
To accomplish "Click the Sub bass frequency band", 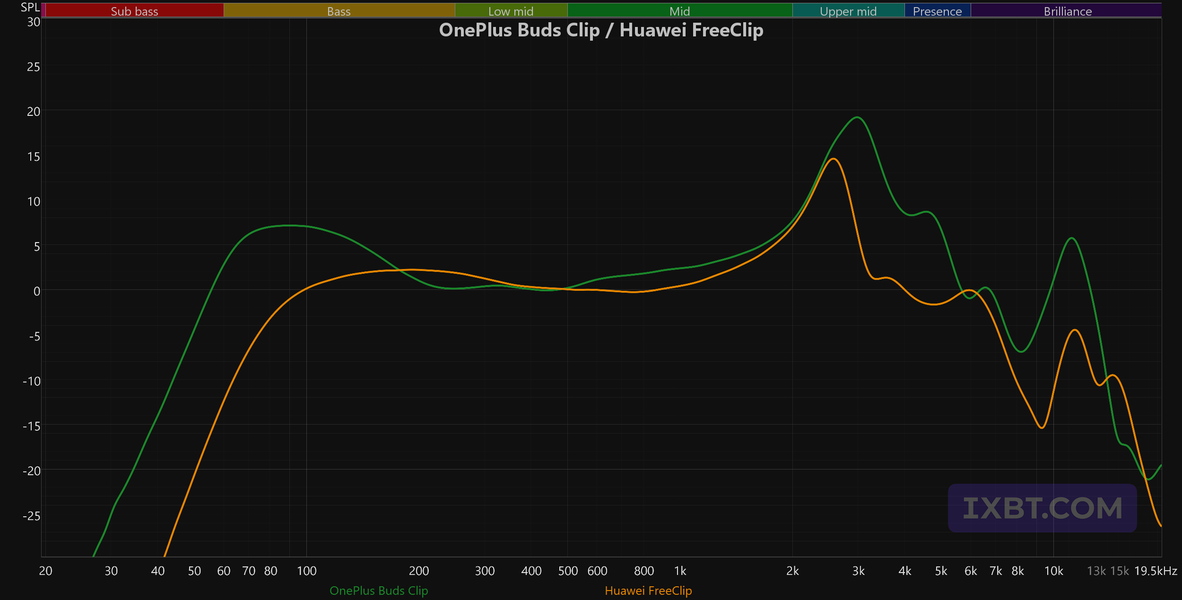I will click(134, 11).
